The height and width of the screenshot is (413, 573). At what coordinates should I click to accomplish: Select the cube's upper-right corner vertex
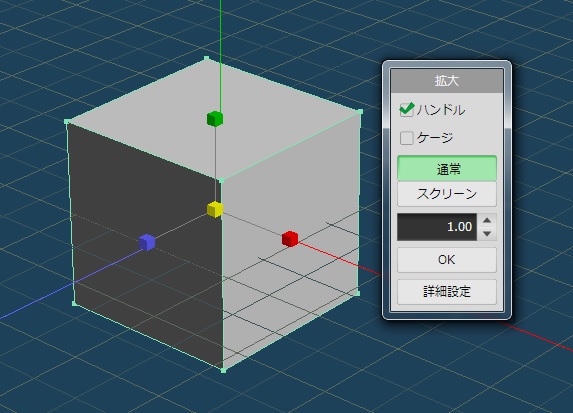[361, 111]
